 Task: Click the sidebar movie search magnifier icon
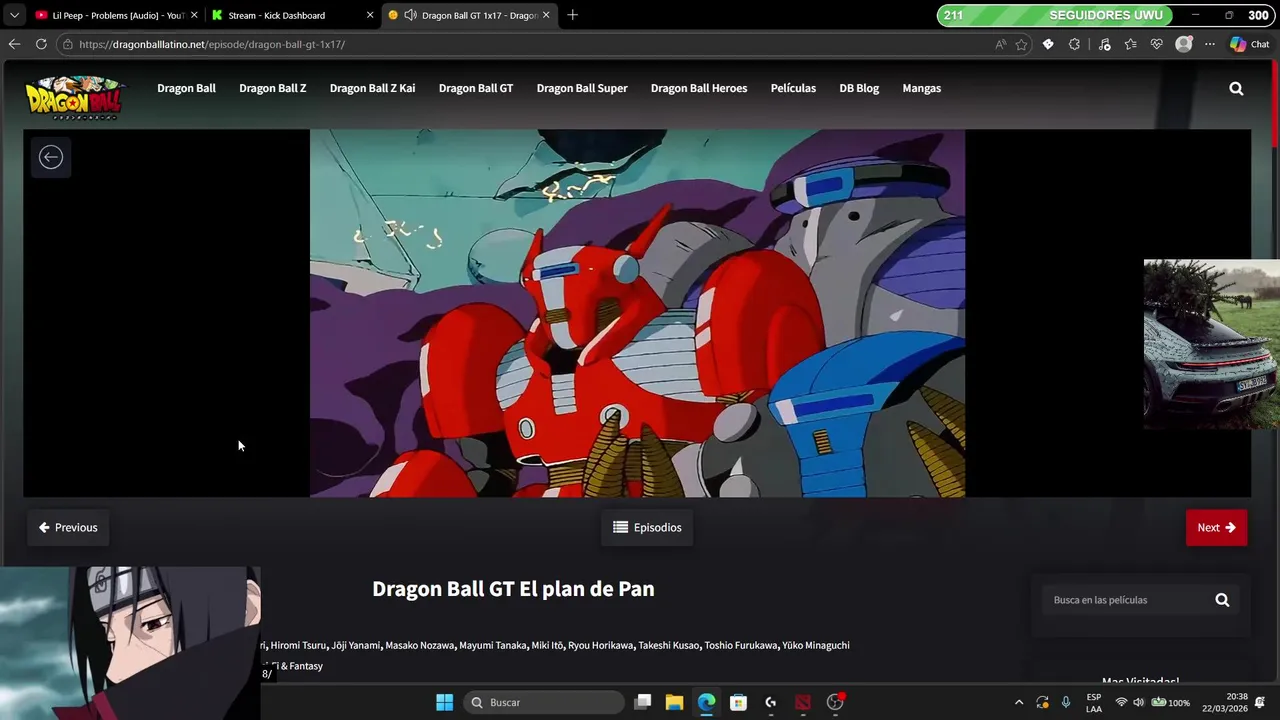tap(1222, 600)
